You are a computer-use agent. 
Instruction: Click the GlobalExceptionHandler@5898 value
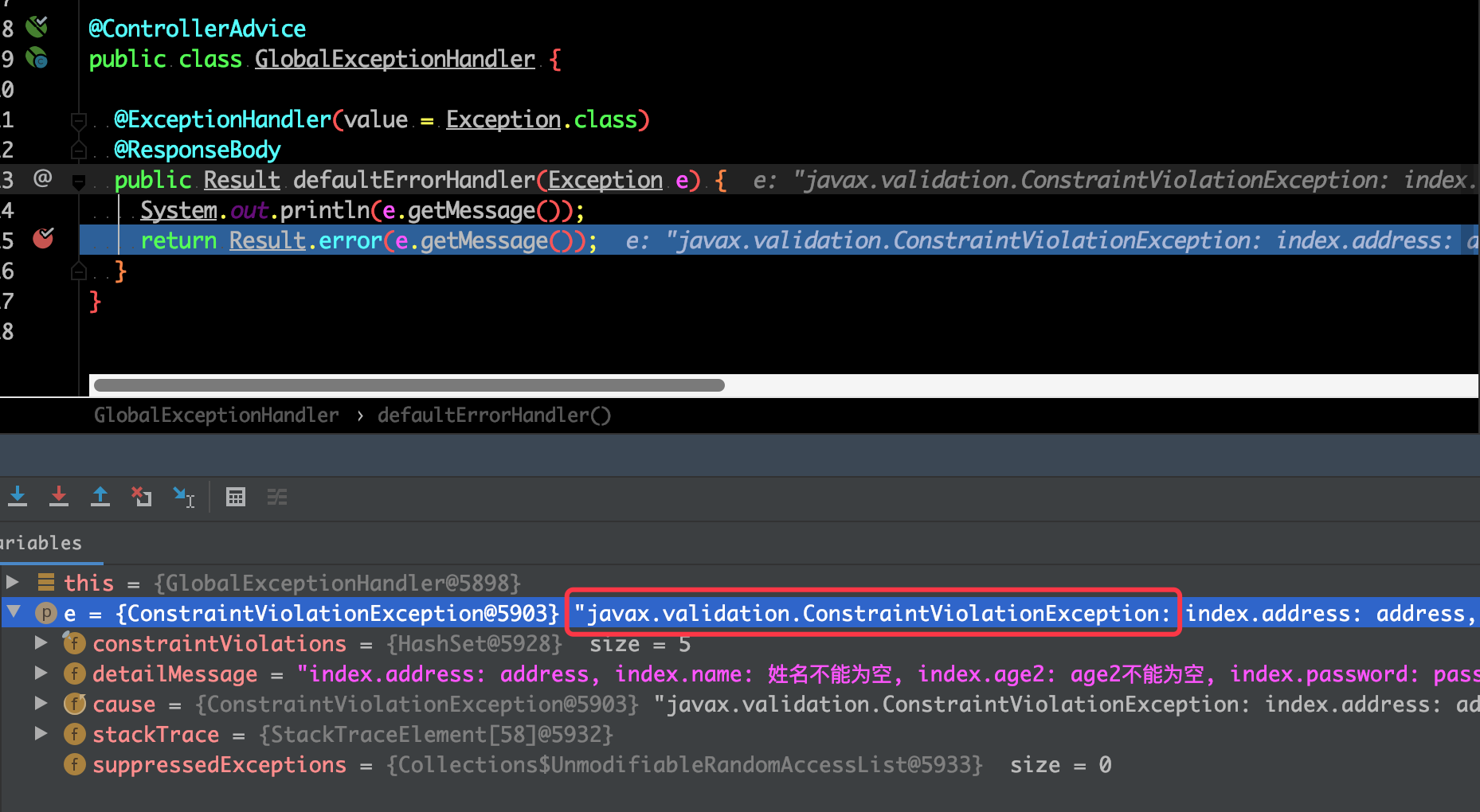pyautogui.click(x=338, y=583)
